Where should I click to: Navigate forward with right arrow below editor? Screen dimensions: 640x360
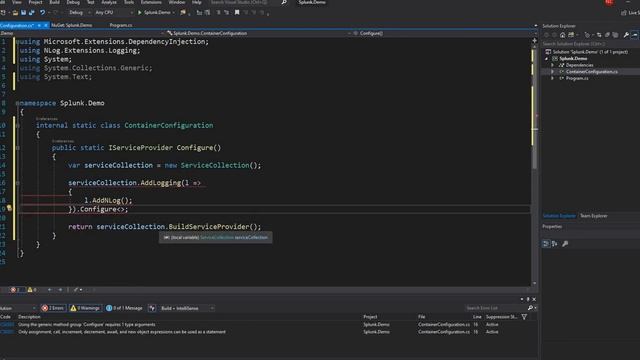coord(60,290)
